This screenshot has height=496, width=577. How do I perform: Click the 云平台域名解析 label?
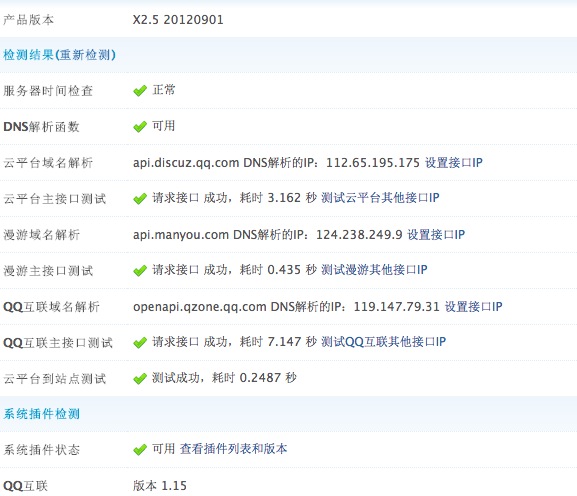tap(48, 163)
